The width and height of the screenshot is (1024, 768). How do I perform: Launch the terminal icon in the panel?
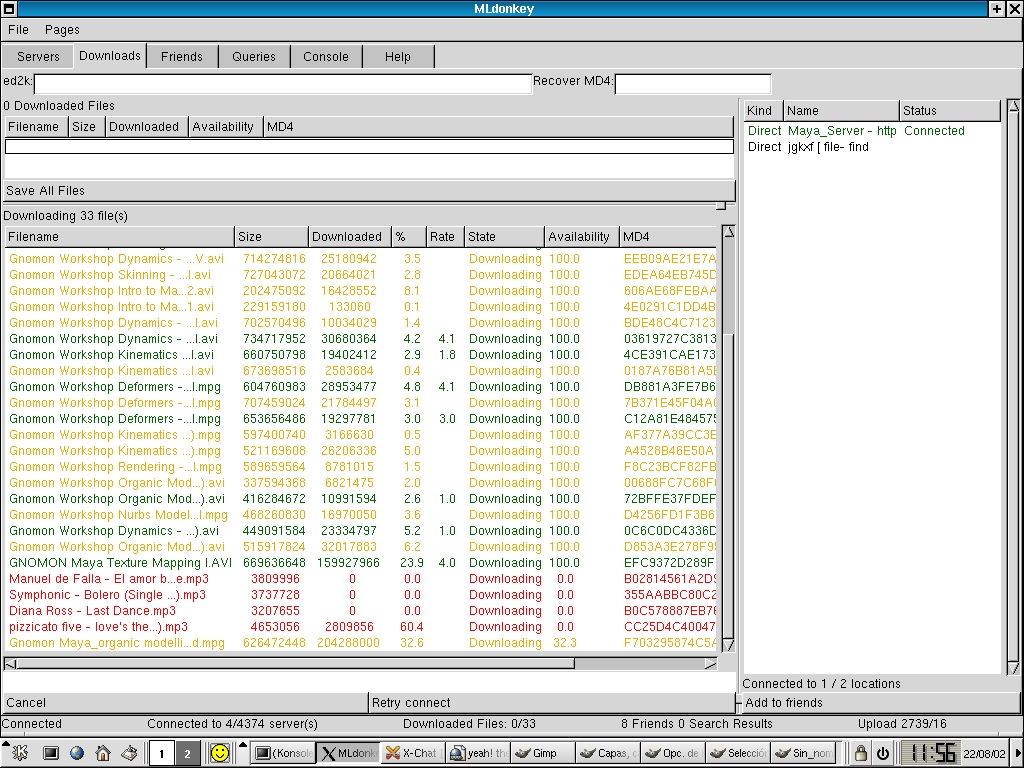[x=50, y=753]
